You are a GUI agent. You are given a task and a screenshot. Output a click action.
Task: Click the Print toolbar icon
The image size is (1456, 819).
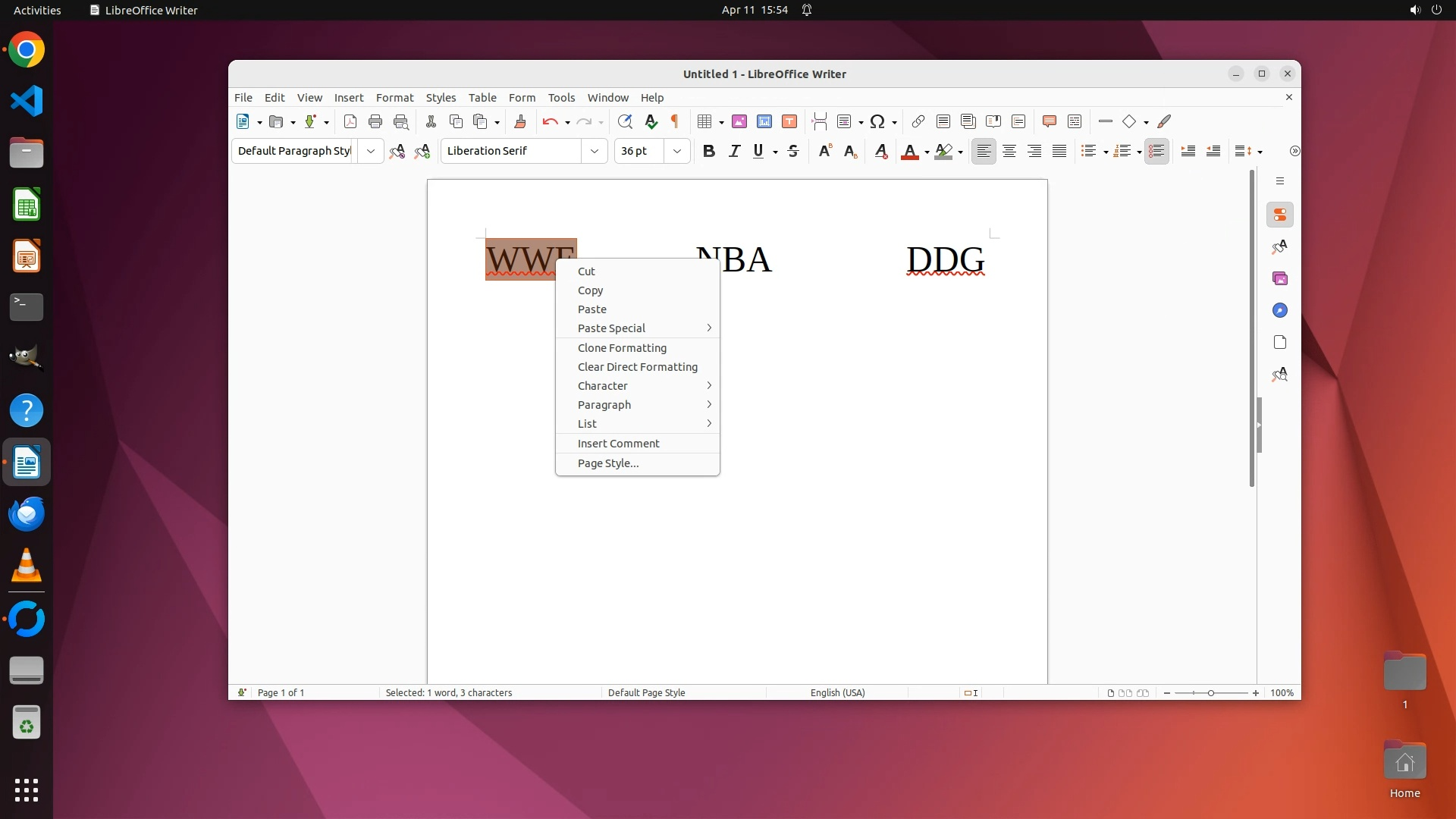click(x=375, y=121)
